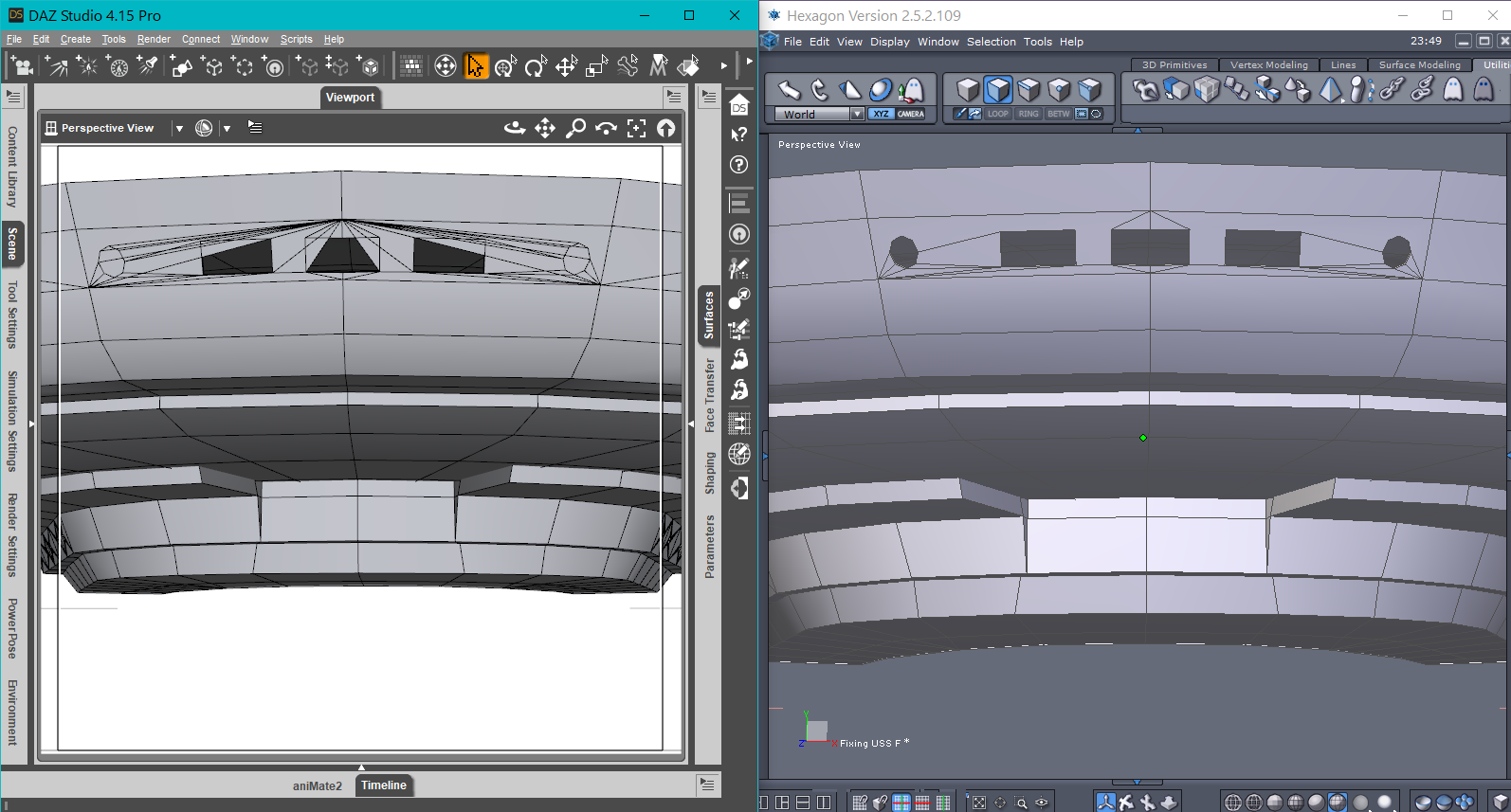
Task: Open the Content Library pane
Action: (12, 167)
